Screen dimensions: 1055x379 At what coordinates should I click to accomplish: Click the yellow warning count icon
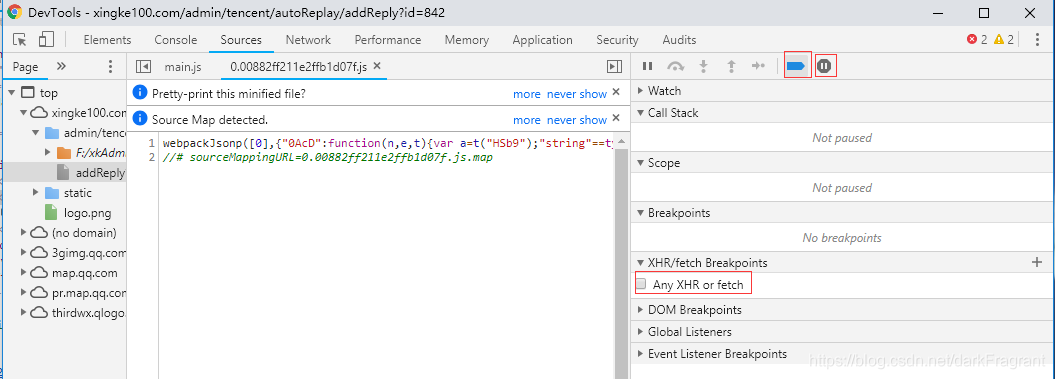(999, 40)
